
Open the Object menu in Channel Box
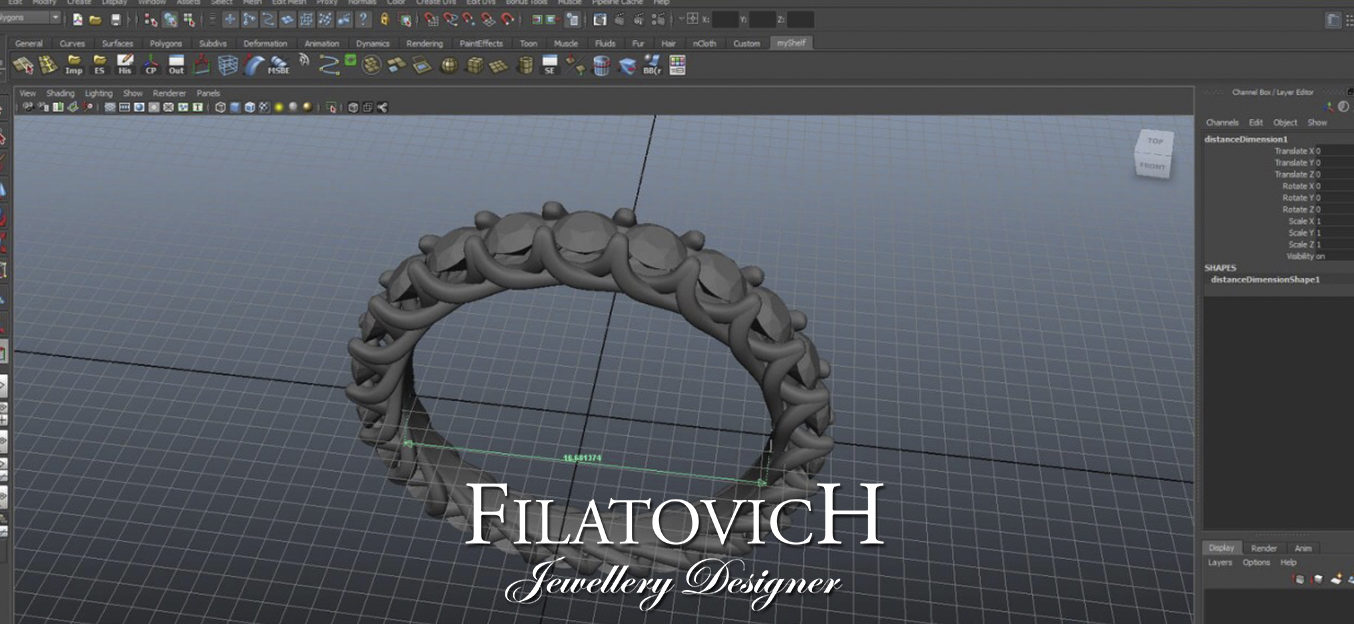tap(1285, 122)
